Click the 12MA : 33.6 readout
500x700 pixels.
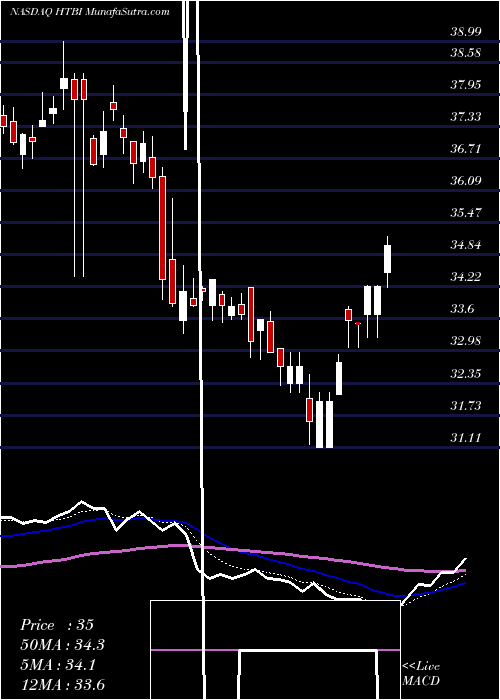(x=63, y=685)
